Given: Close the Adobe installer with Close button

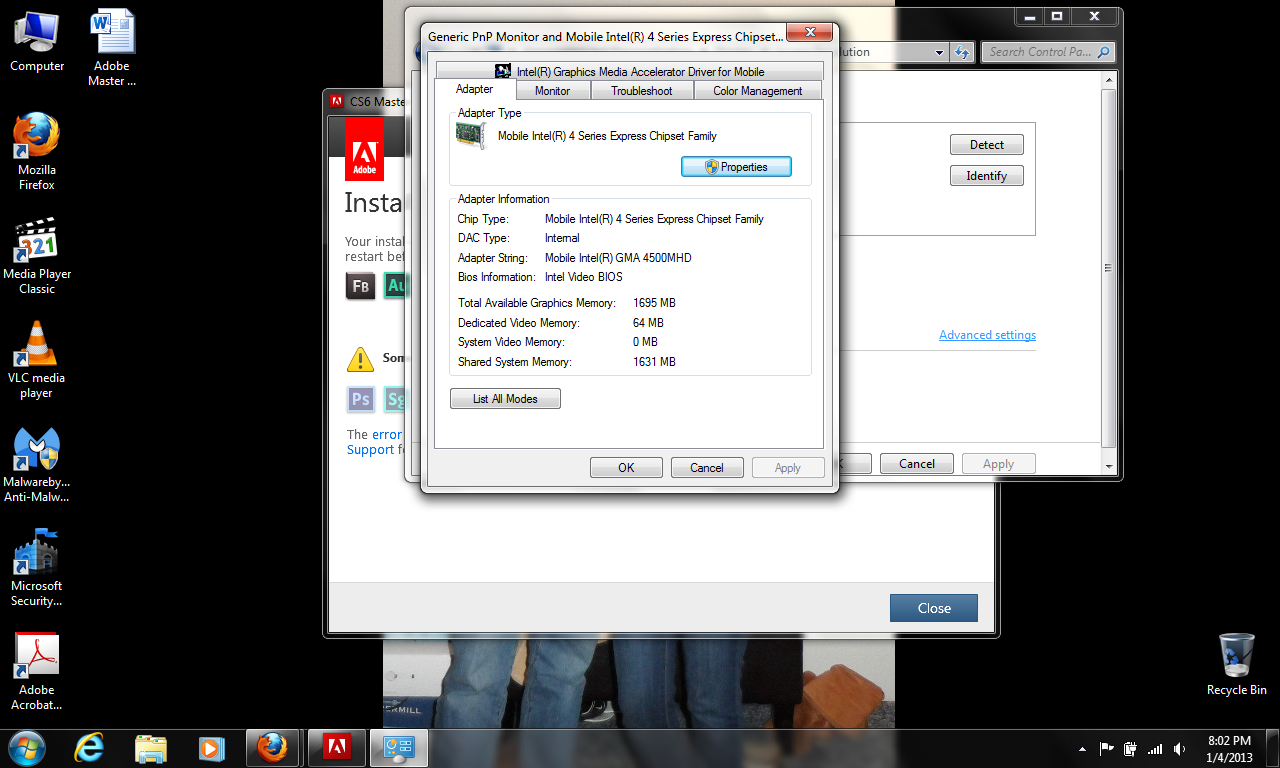Looking at the screenshot, I should 934,608.
